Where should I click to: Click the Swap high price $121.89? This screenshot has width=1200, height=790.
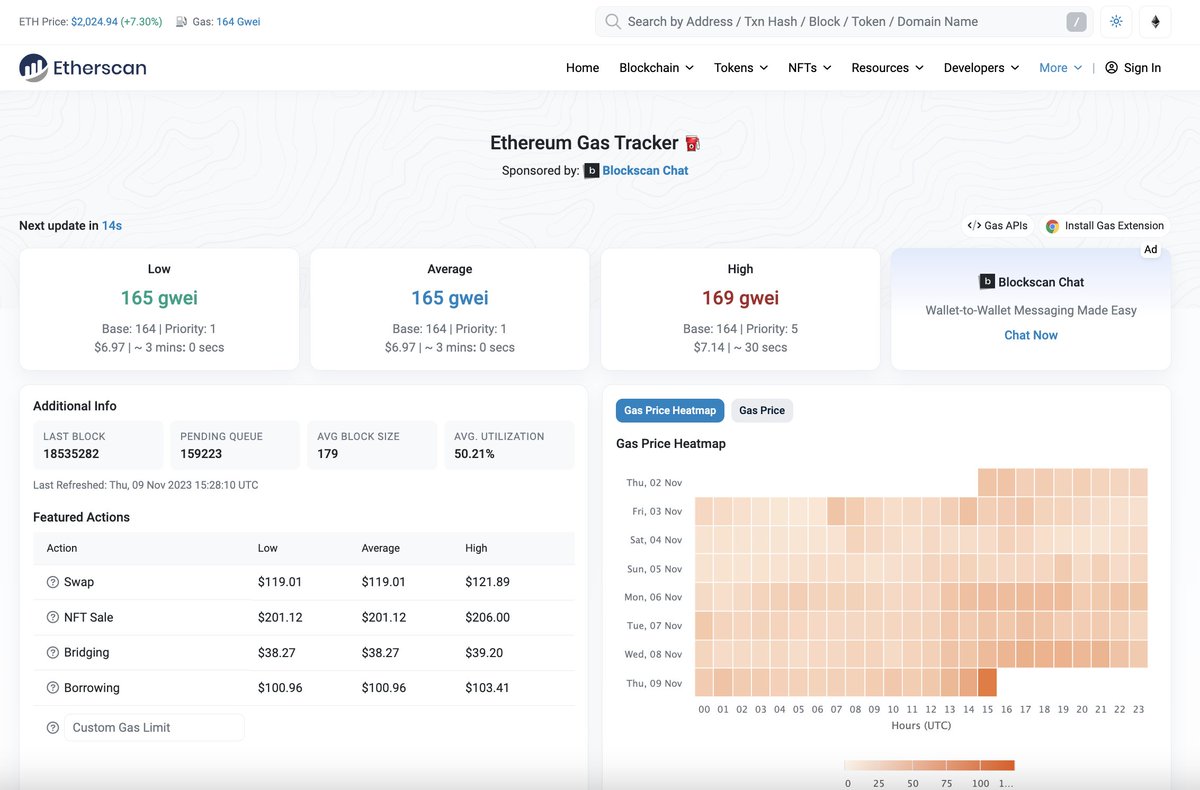487,582
